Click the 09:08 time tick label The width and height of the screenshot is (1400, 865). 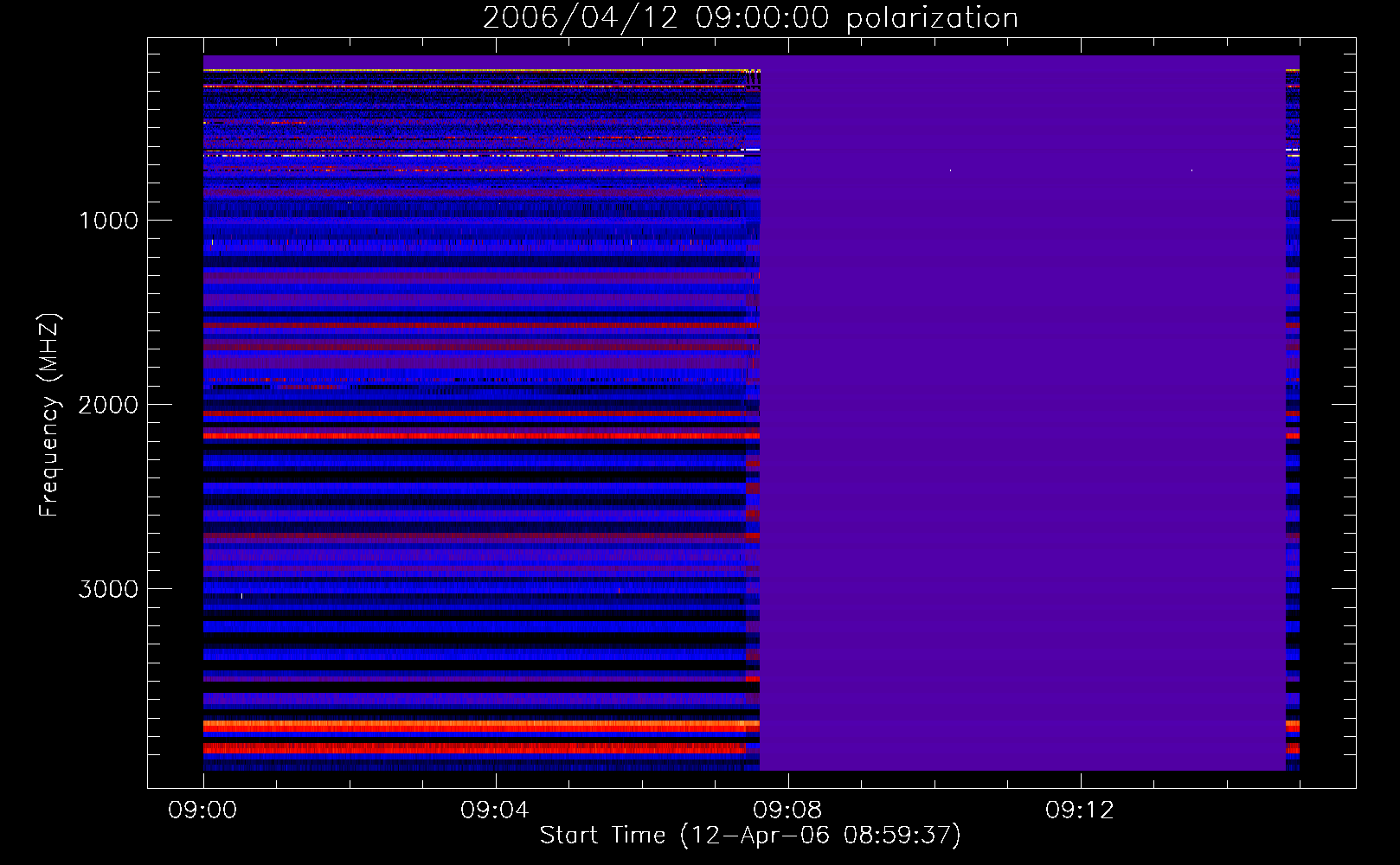(x=787, y=811)
